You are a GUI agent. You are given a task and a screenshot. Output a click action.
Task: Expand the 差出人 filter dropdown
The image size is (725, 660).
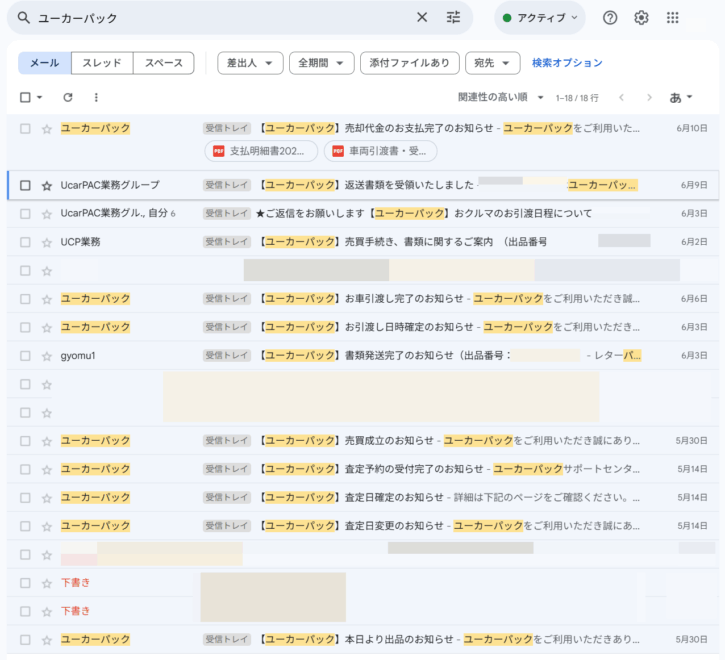coord(250,63)
